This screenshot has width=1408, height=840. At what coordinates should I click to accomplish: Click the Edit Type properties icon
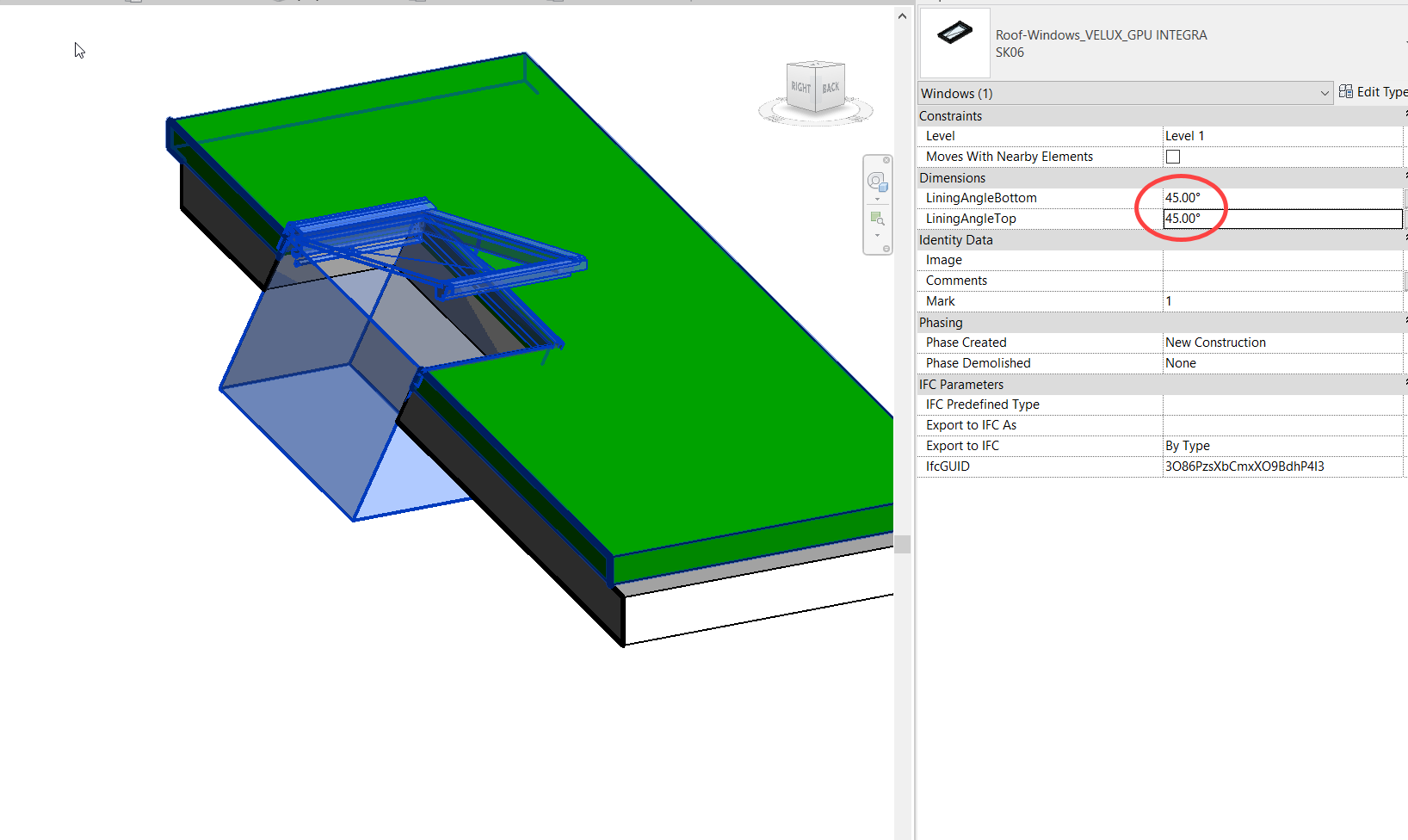[1345, 91]
